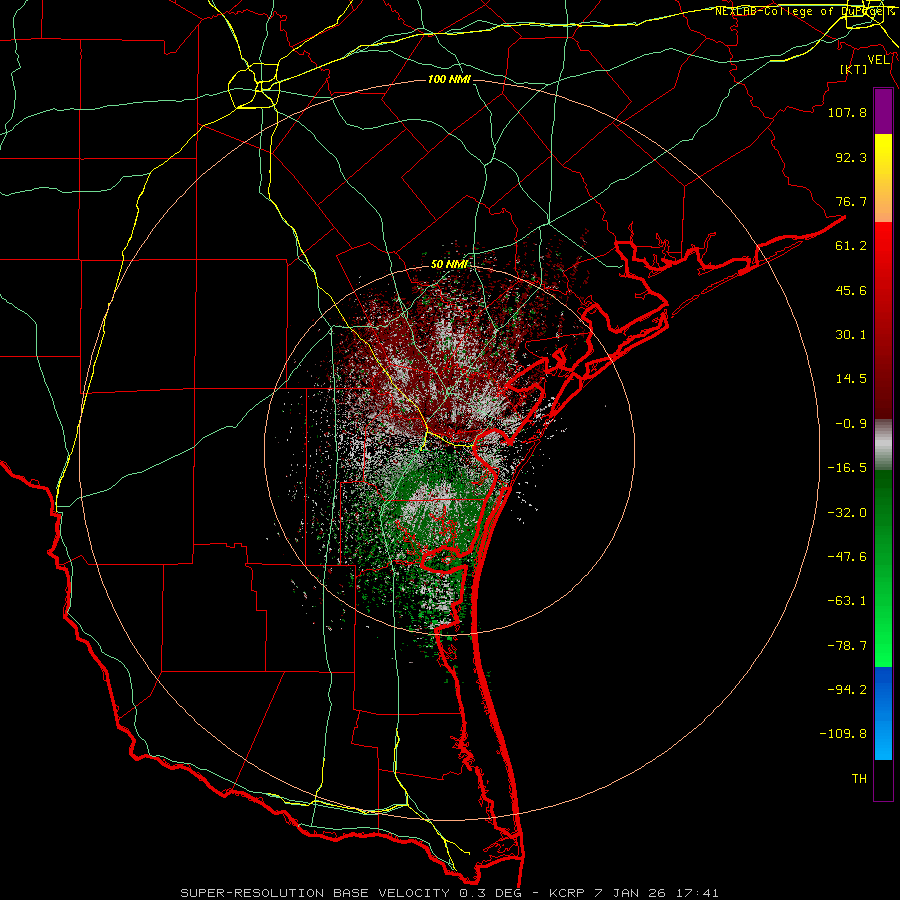Click the -63.1 legend value
The height and width of the screenshot is (900, 900).
coord(847,601)
